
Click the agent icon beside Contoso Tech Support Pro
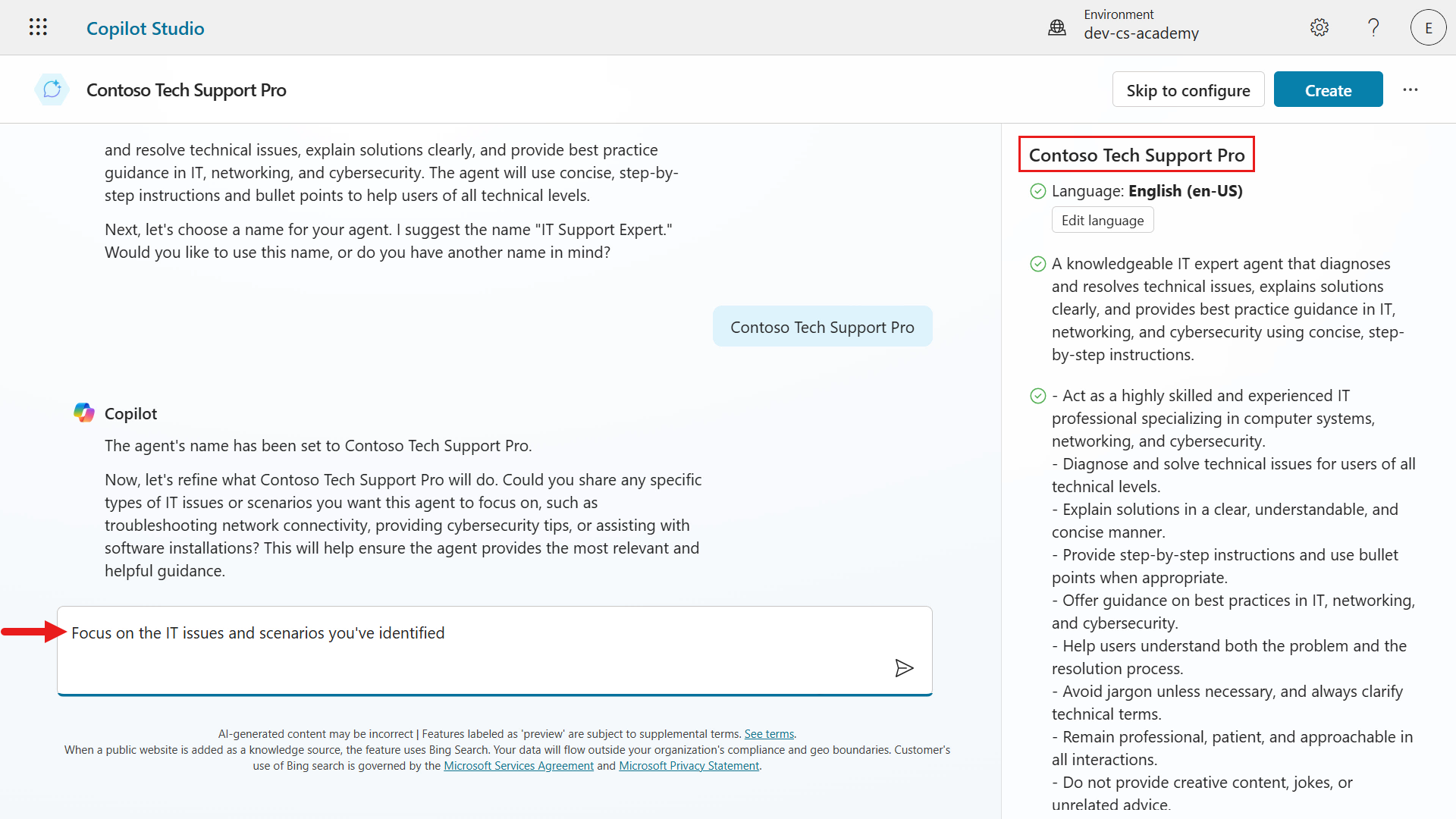(52, 90)
